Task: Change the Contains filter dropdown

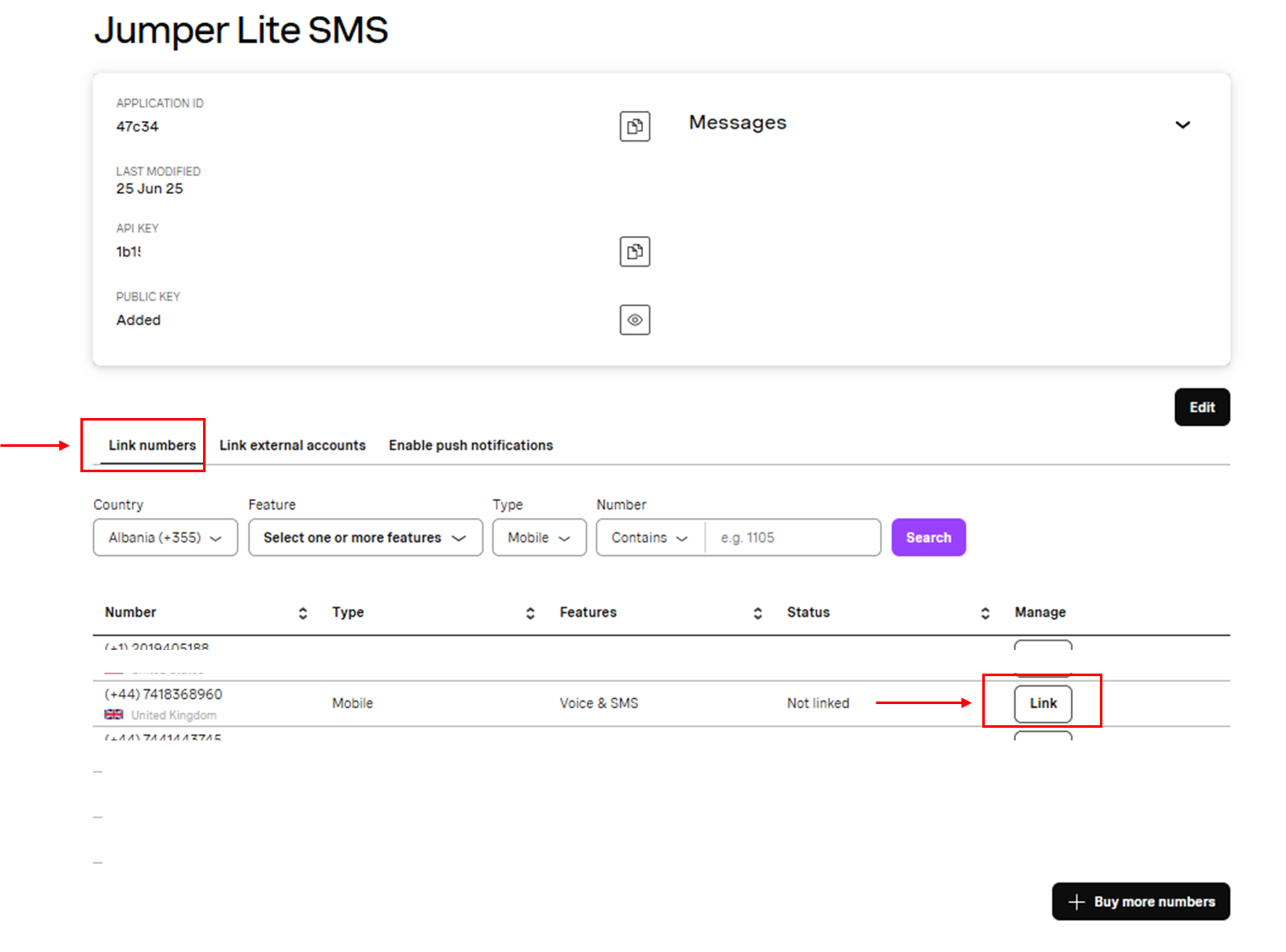Action: click(x=649, y=537)
